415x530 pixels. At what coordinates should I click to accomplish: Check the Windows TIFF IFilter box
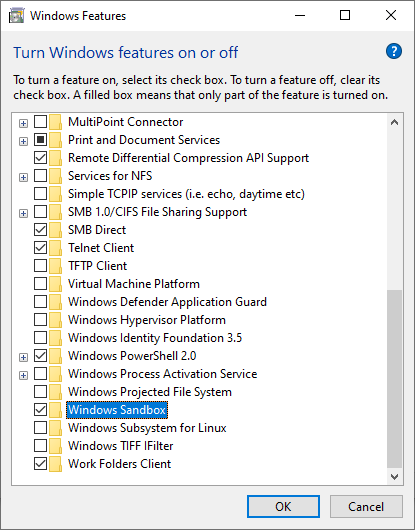pos(41,445)
